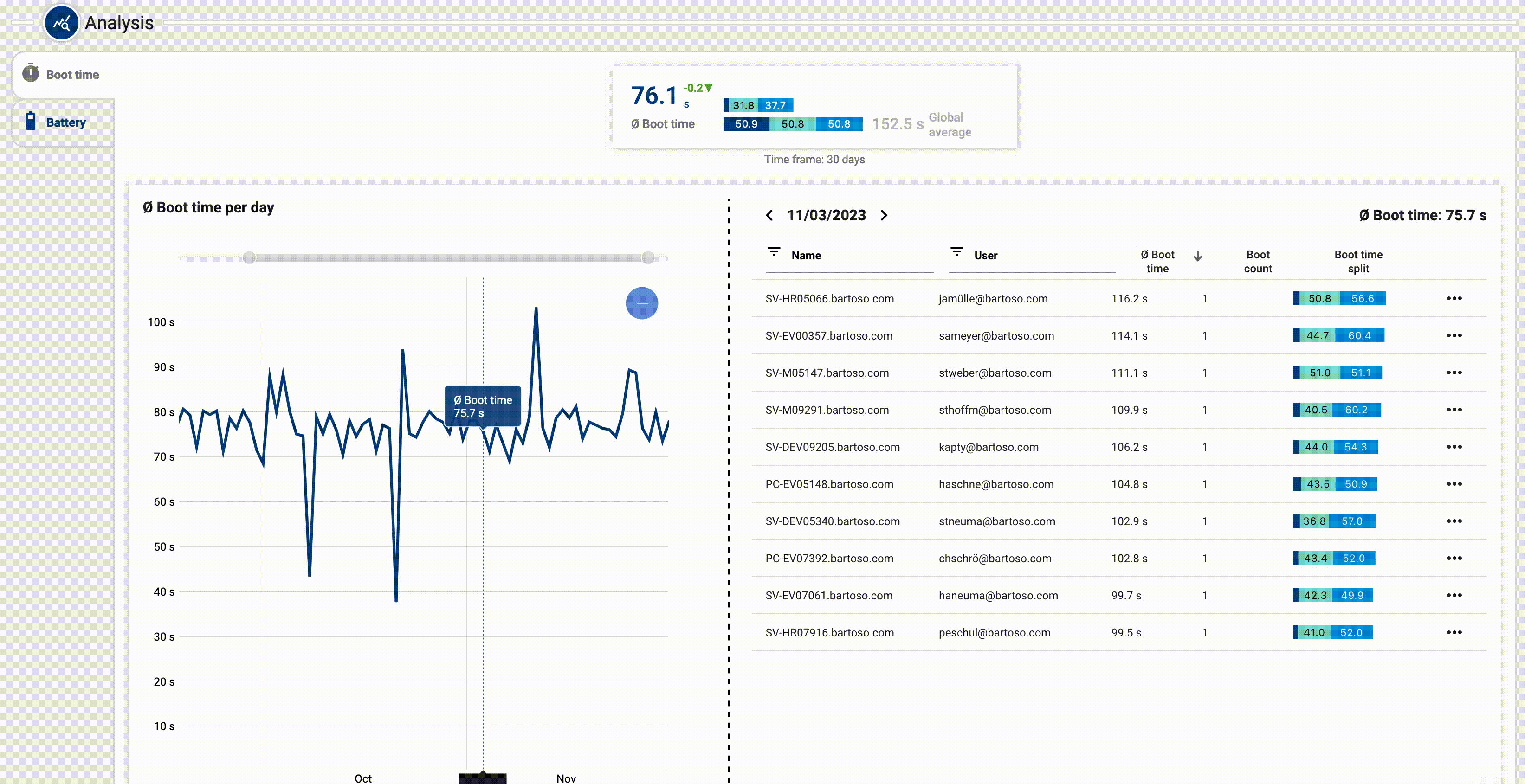Click the 152.5 s global average value
The height and width of the screenshot is (784, 1525).
click(898, 124)
